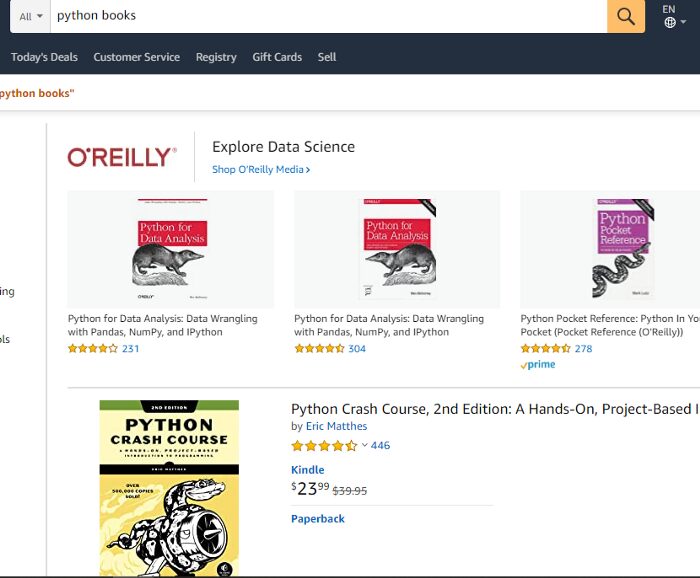Open the EN language selector
This screenshot has width=700, height=578.
click(669, 9)
